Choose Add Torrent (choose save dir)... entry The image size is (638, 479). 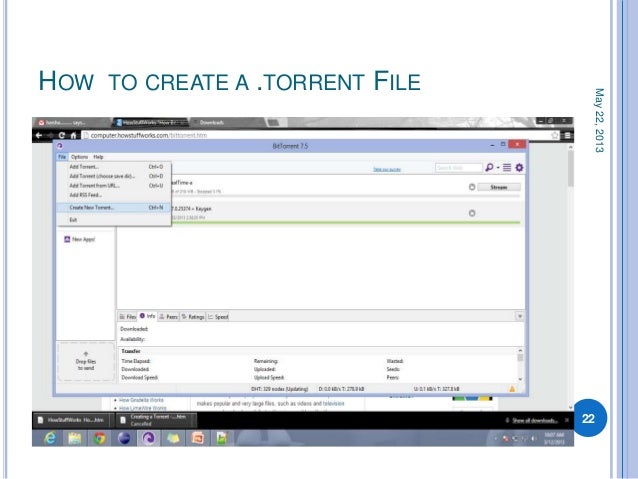[114, 176]
